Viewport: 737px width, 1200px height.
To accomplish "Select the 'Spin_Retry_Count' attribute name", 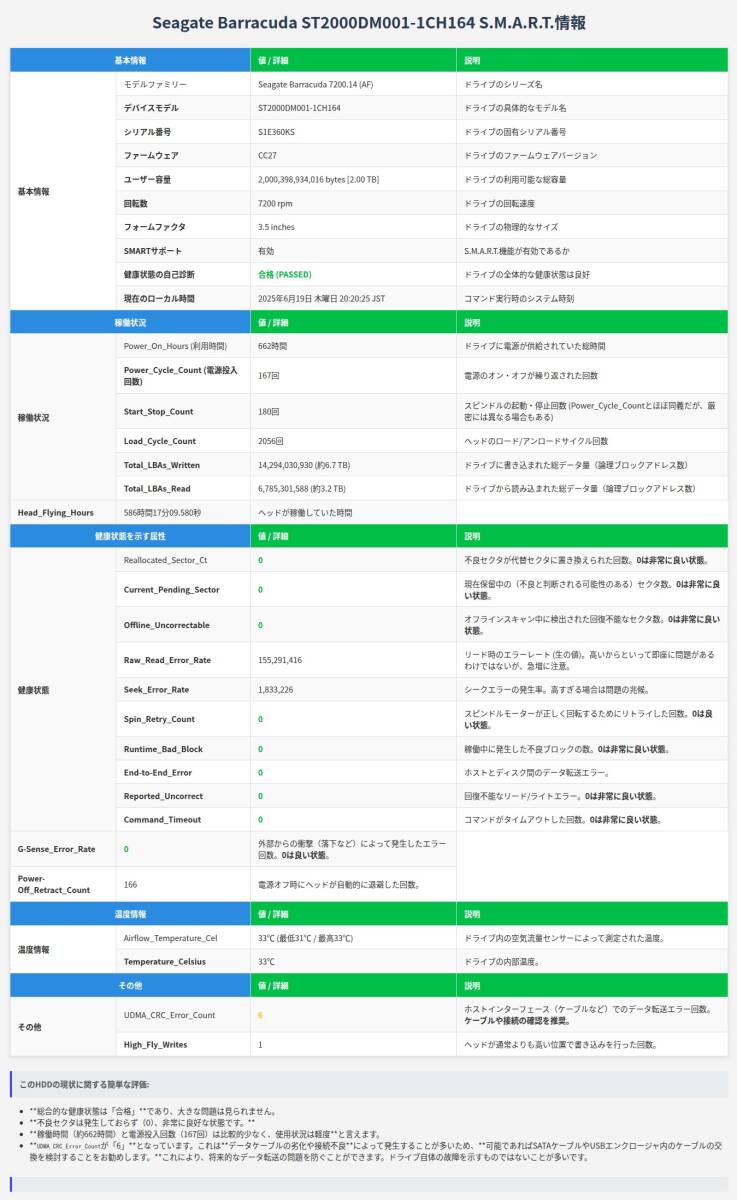I will [x=160, y=719].
